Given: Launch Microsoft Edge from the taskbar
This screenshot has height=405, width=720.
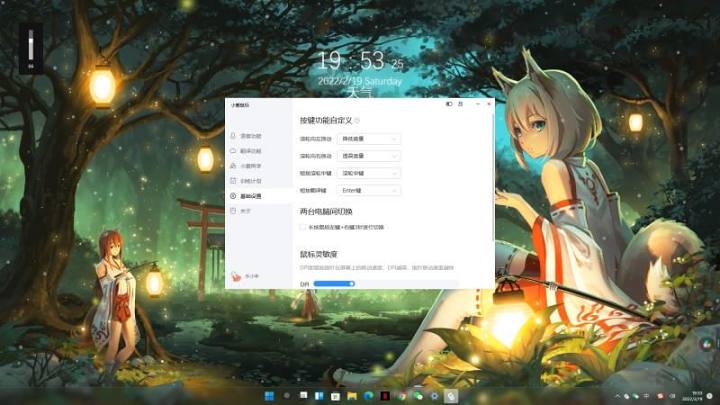Looking at the screenshot, I should (368, 396).
